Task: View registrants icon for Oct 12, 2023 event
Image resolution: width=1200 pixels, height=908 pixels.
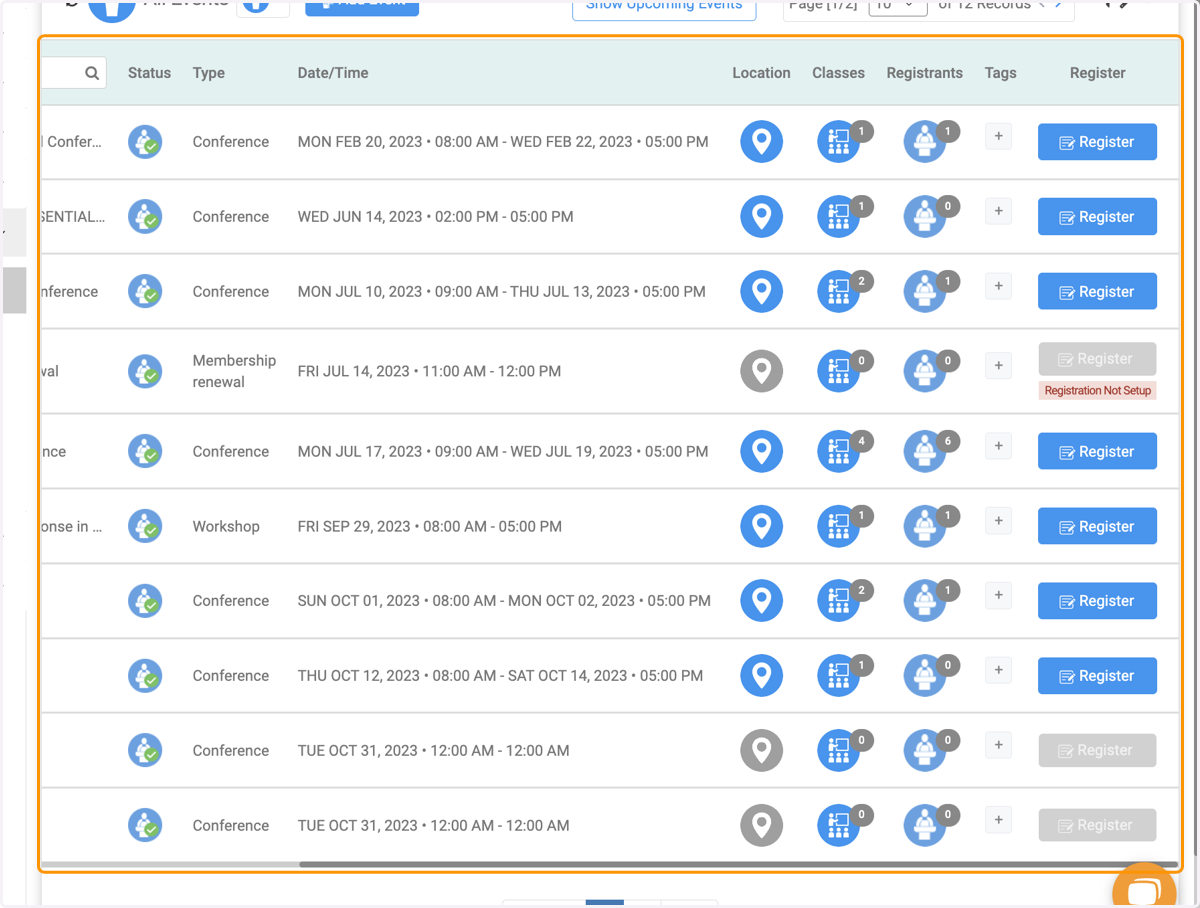Action: tap(924, 676)
